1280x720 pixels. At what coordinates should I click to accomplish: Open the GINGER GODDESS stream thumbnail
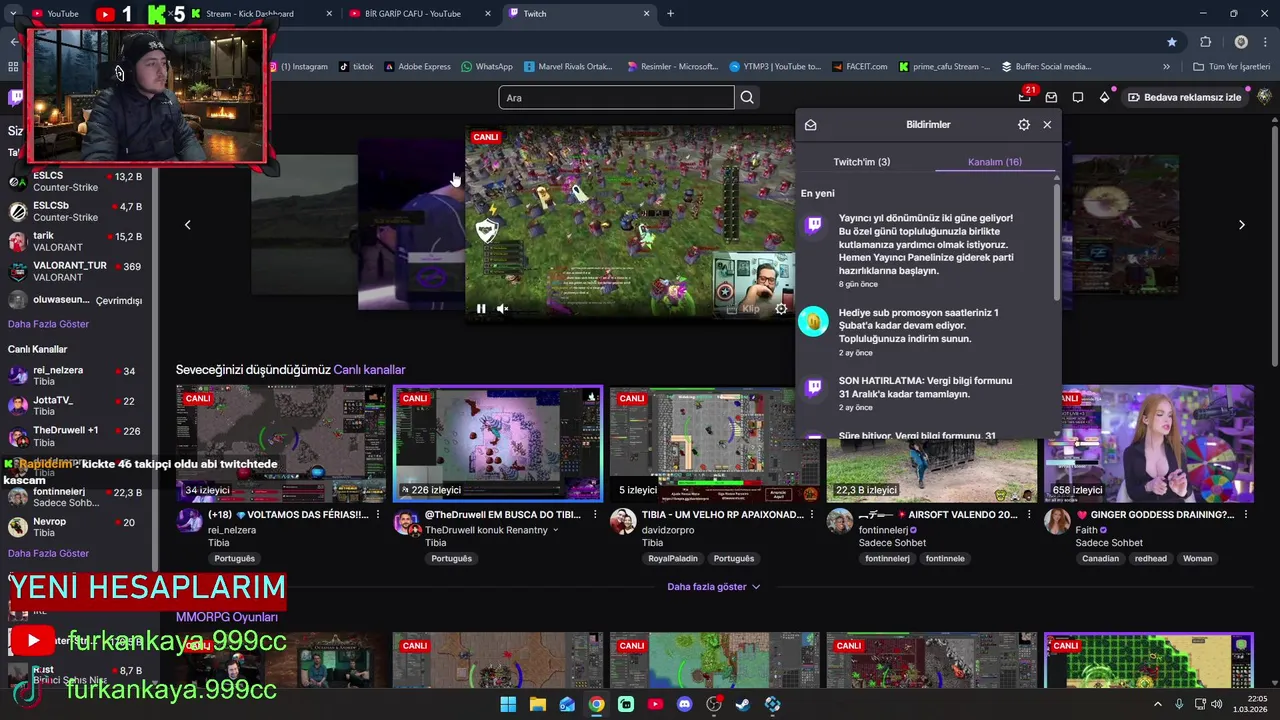pyautogui.click(x=1148, y=443)
